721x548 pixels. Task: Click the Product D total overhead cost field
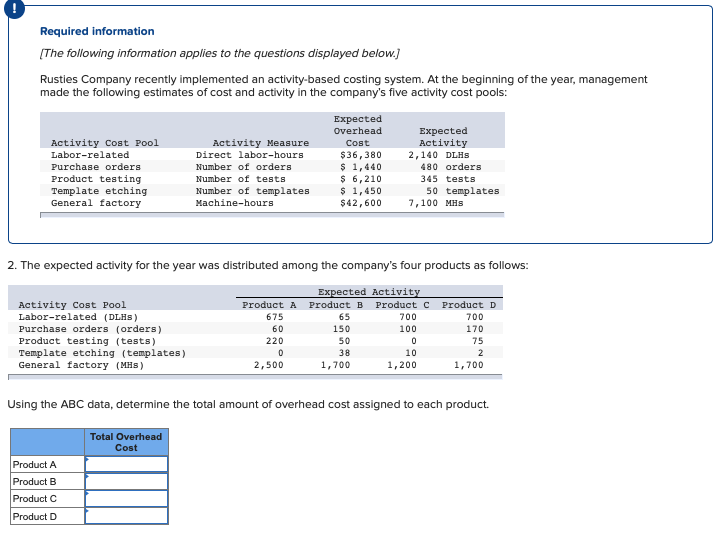point(126,516)
